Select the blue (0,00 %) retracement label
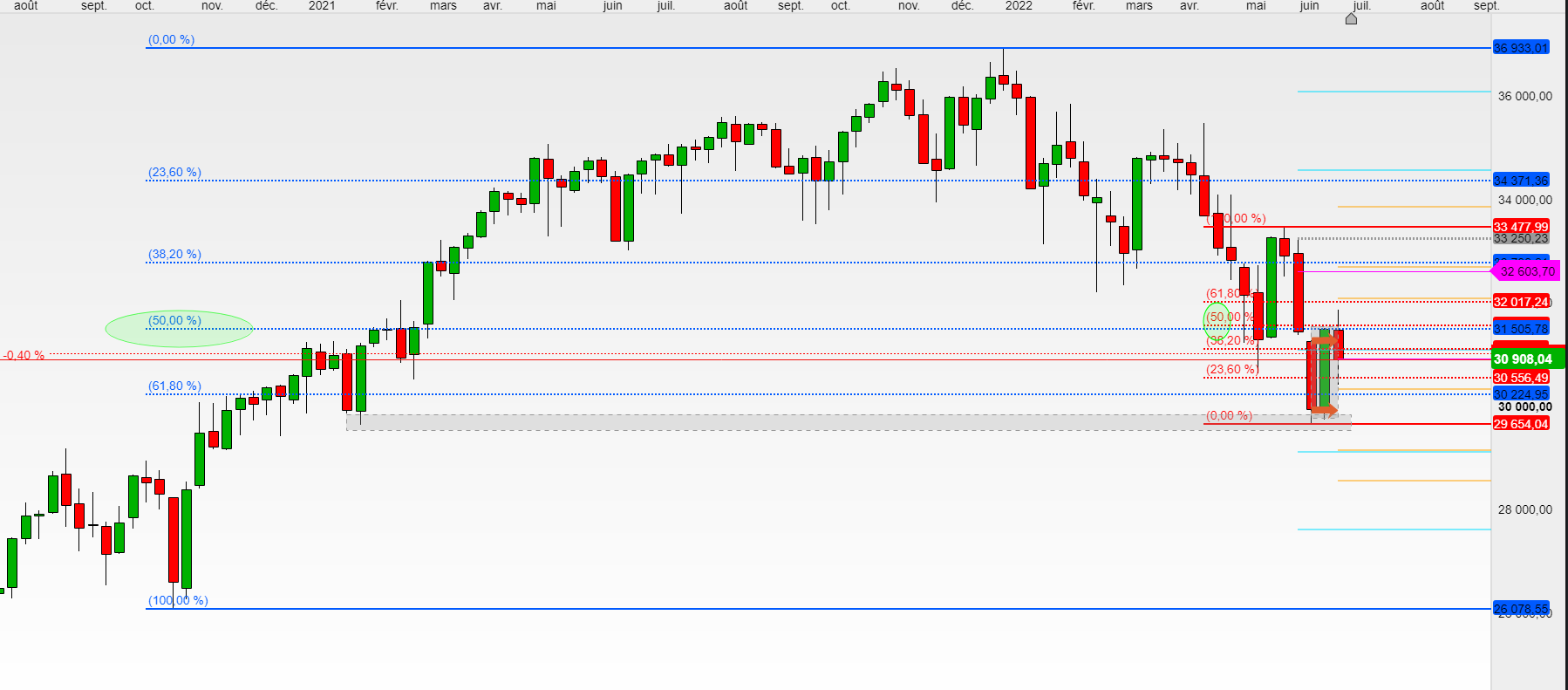 pyautogui.click(x=171, y=40)
